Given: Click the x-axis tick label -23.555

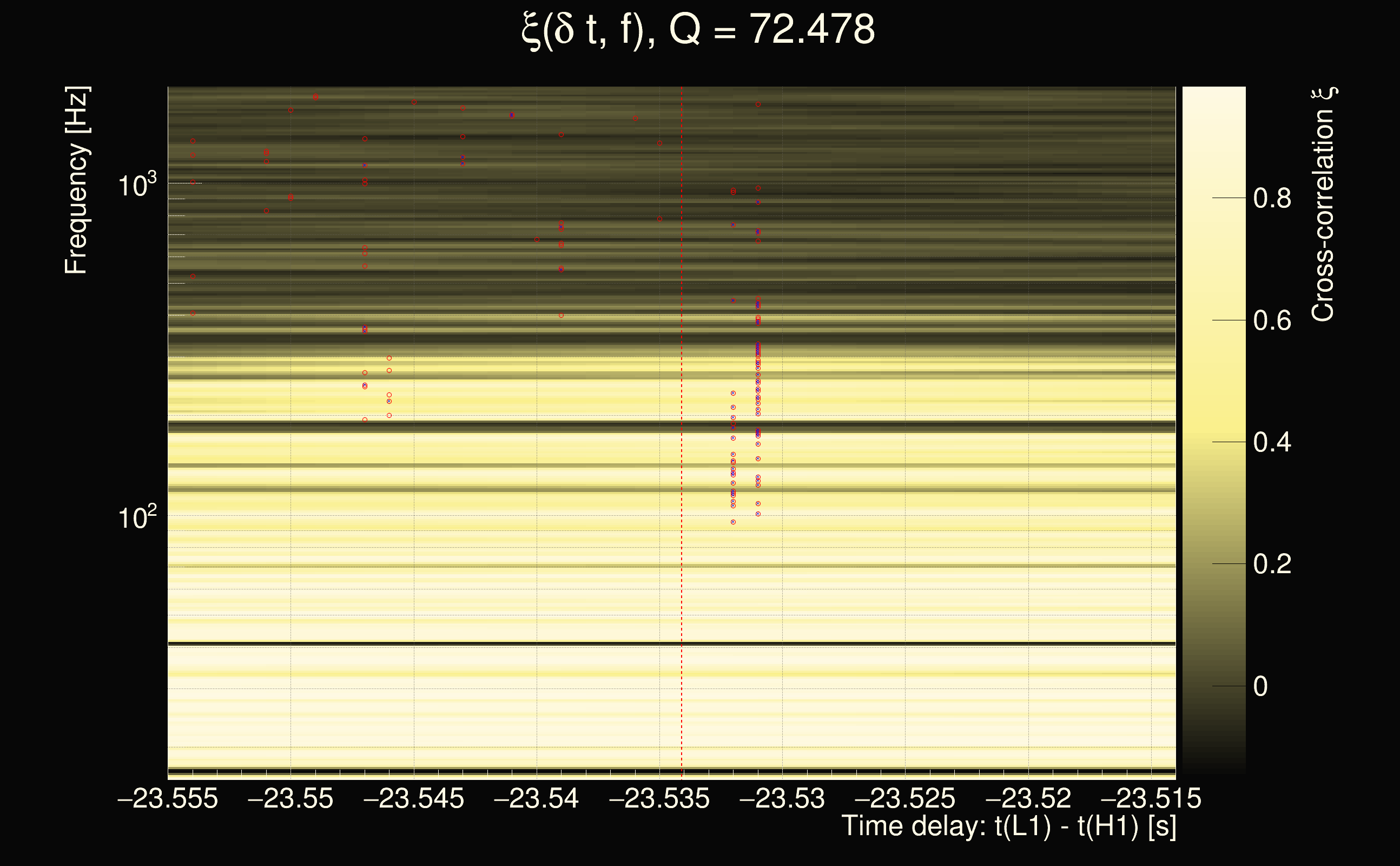Looking at the screenshot, I should click(168, 799).
